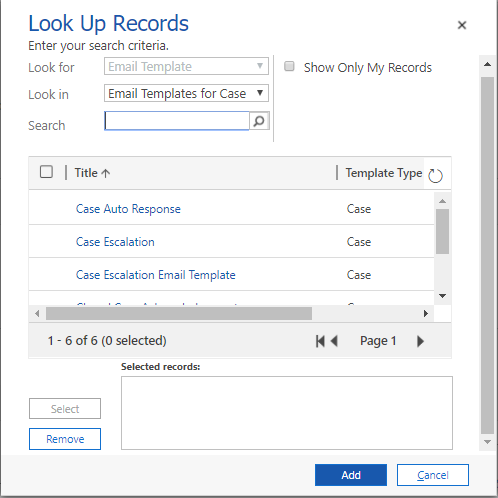Click the list's vertical scrollbar thumb
Viewport: 498px width, 498px height.
click(442, 232)
